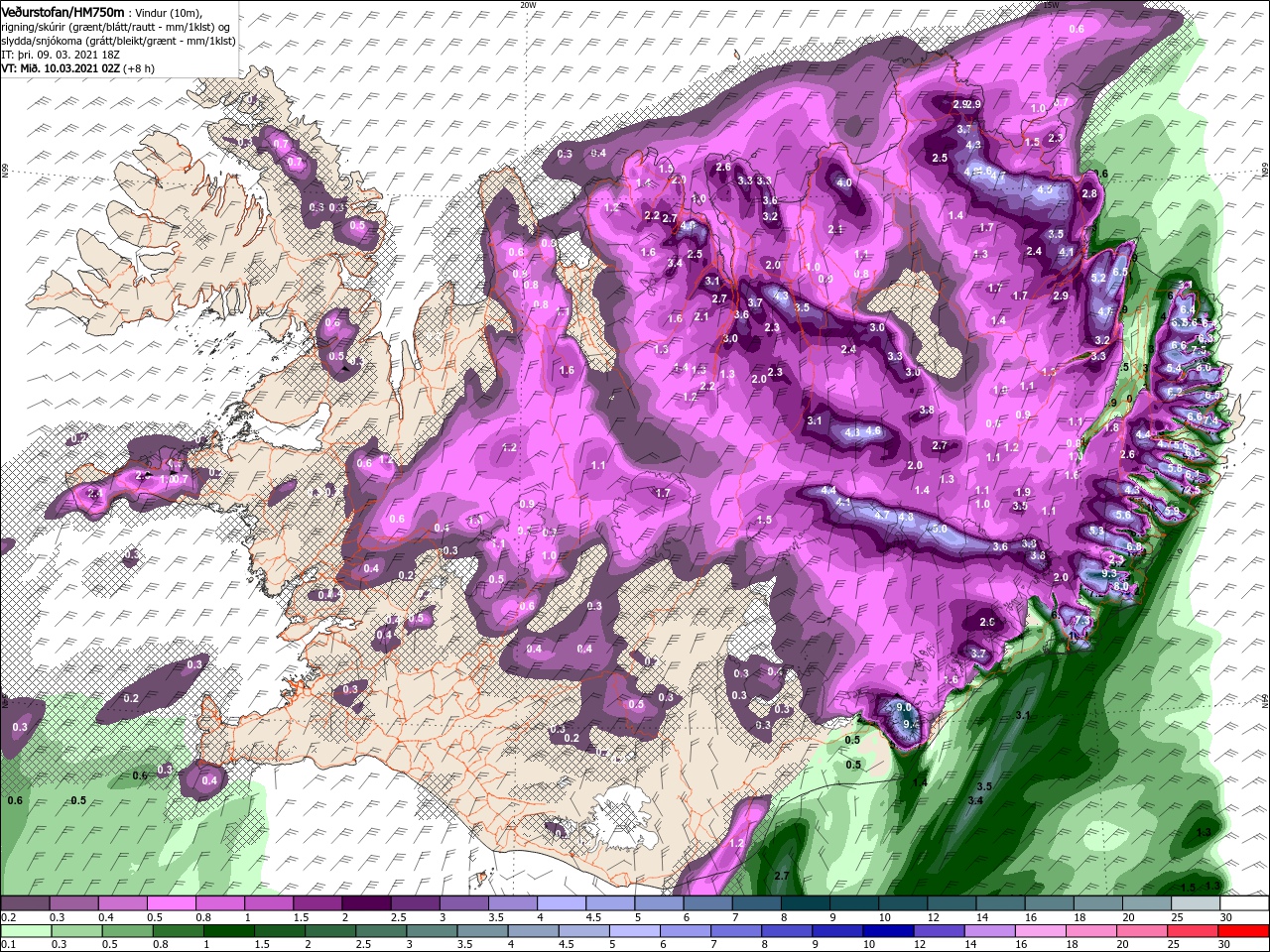Select the rain legend swatch for 3
1270x952 pixels.
point(431,931)
